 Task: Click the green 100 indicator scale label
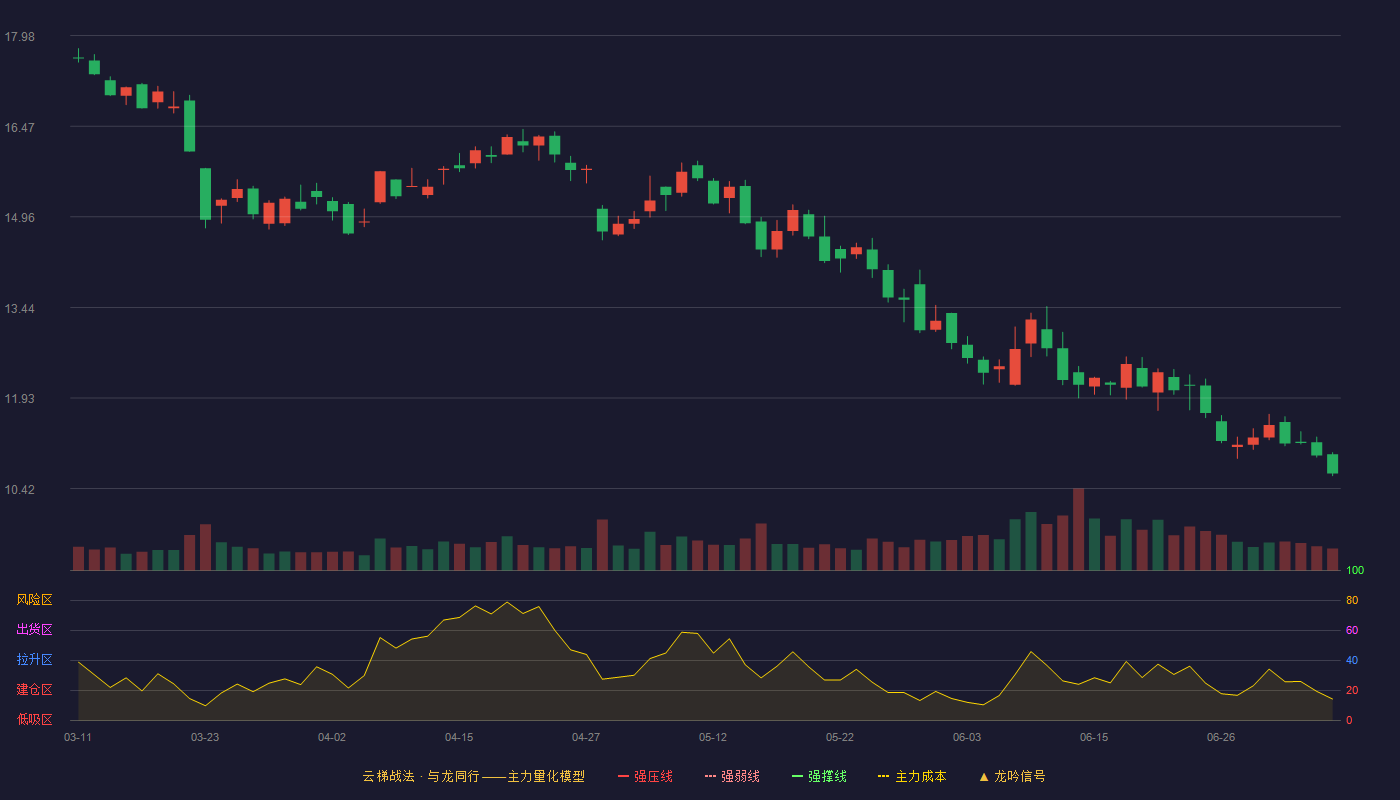coord(1355,571)
